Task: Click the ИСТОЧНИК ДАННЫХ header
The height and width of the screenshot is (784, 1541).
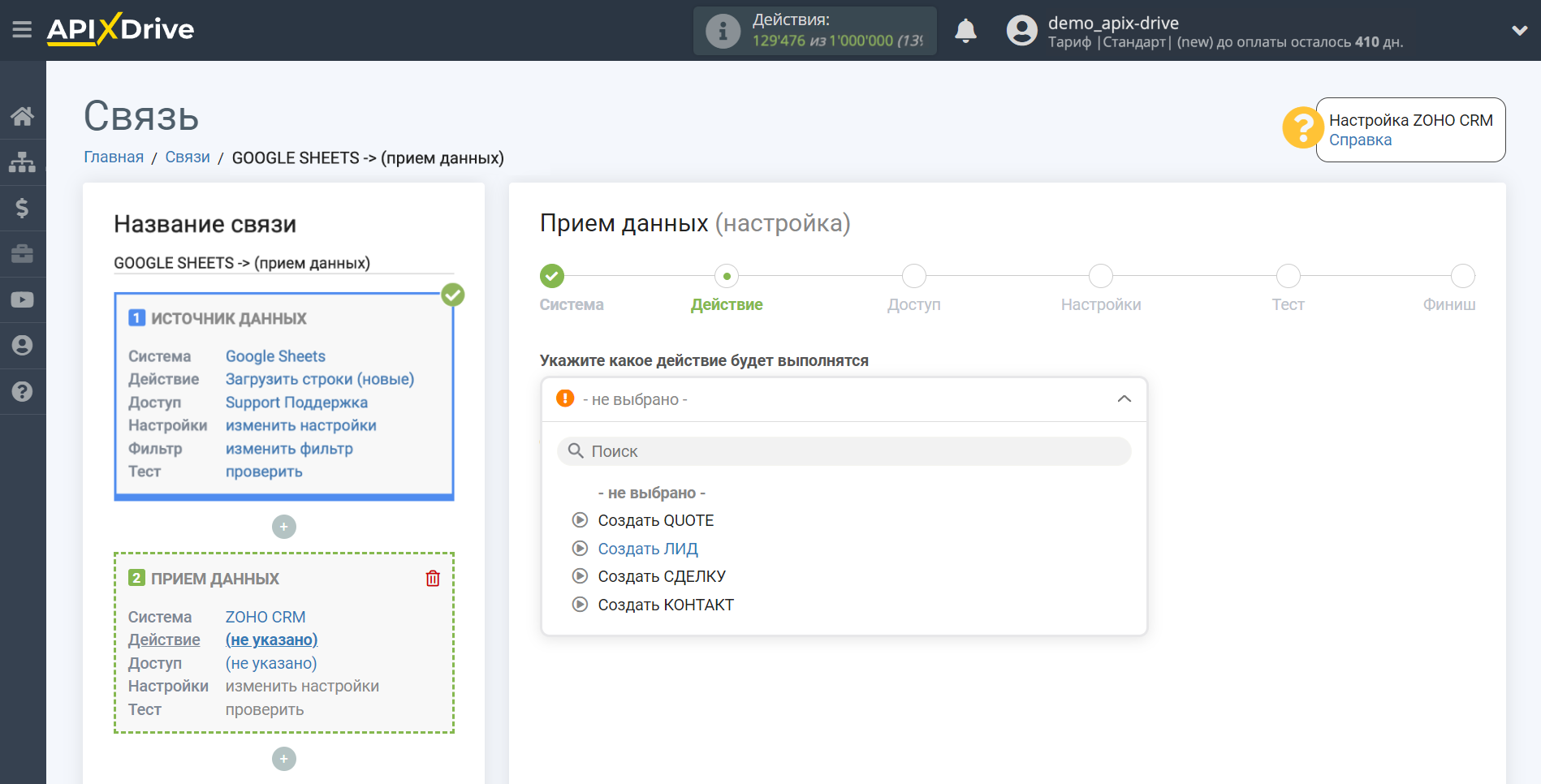Action: [x=229, y=318]
